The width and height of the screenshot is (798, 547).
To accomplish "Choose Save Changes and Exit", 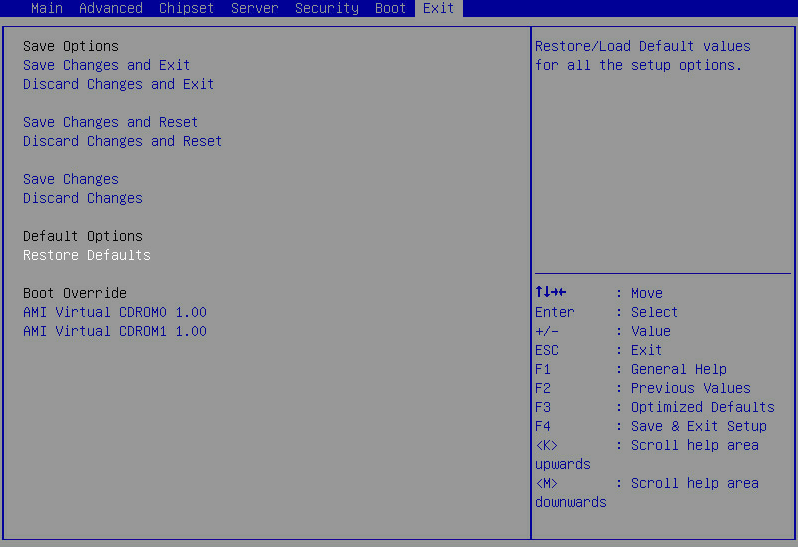I will click(x=106, y=65).
